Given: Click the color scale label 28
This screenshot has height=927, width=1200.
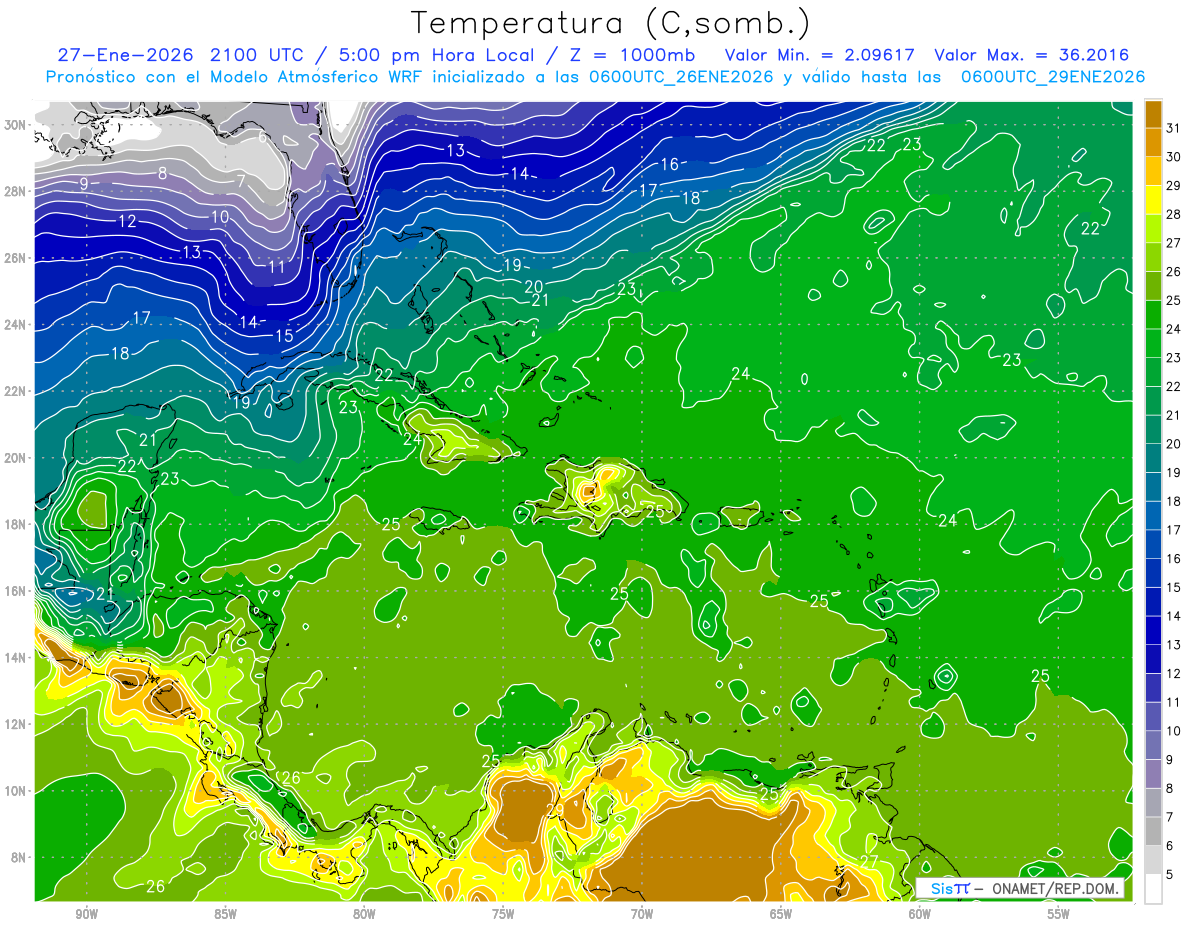Looking at the screenshot, I should click(x=1174, y=215).
